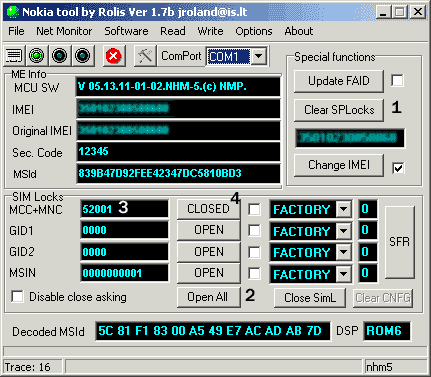Image resolution: width=431 pixels, height=377 pixels.
Task: Expand the GID2 FACTORY dropdown
Action: (x=343, y=252)
